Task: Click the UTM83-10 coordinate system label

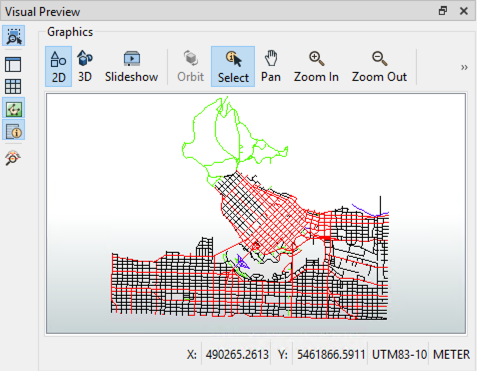Action: [399, 354]
